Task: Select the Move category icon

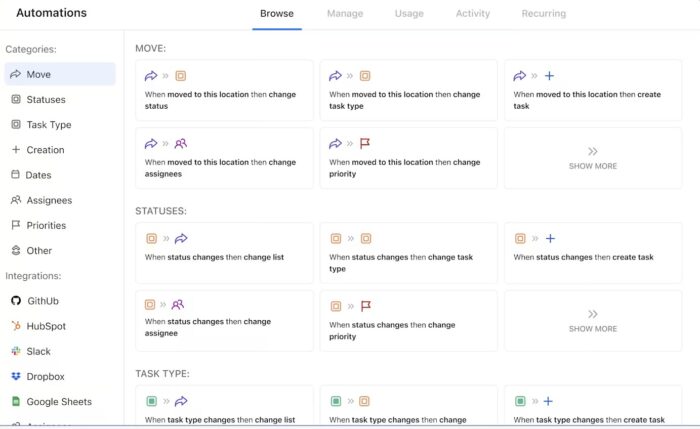Action: pyautogui.click(x=16, y=74)
